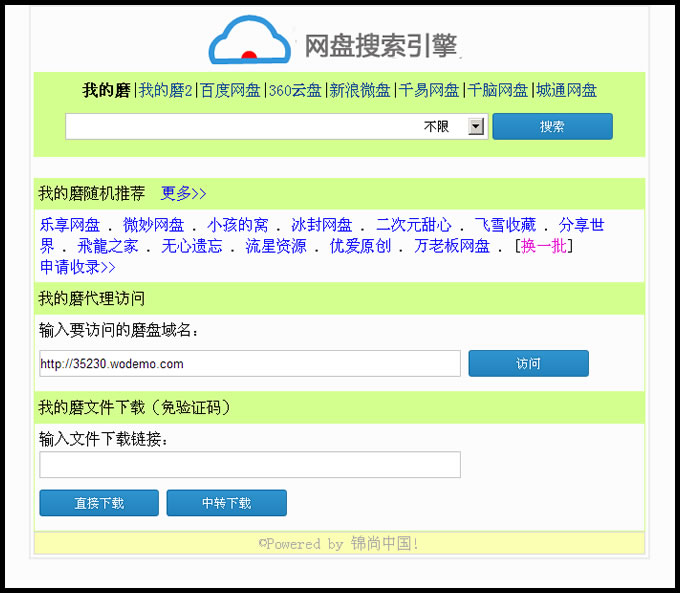The width and height of the screenshot is (680, 593).
Task: Open the 更多>> link
Action: (x=183, y=193)
